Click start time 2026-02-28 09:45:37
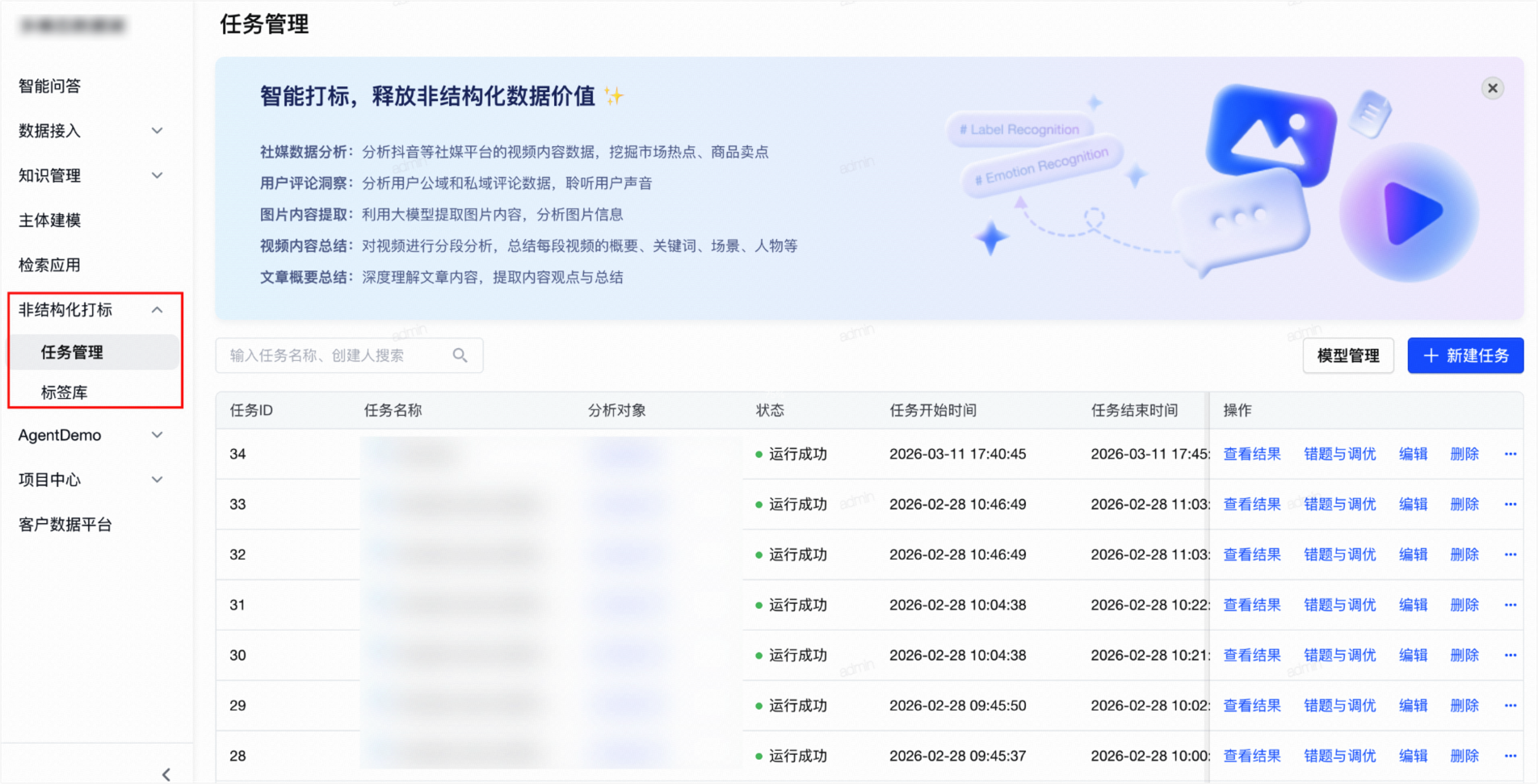Image resolution: width=1538 pixels, height=784 pixels. click(x=958, y=756)
